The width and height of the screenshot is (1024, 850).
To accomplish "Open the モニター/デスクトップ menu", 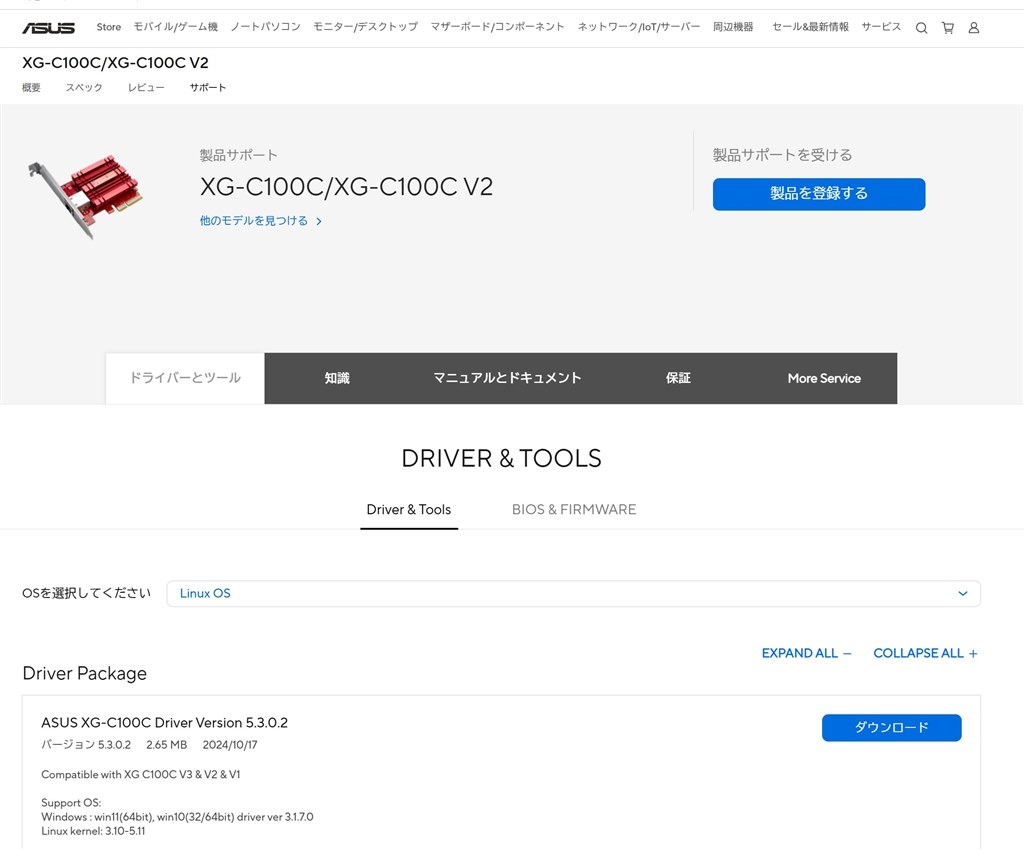I will coord(365,27).
